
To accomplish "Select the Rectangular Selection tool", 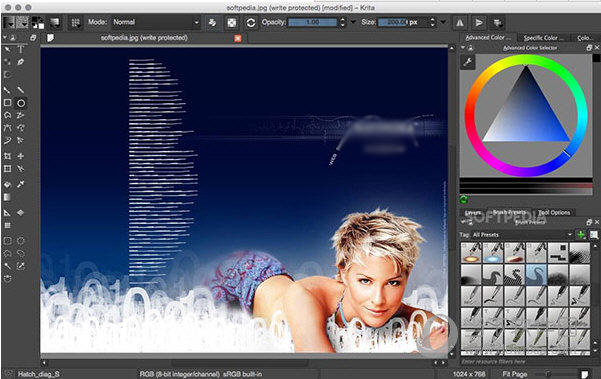I will coord(7,241).
